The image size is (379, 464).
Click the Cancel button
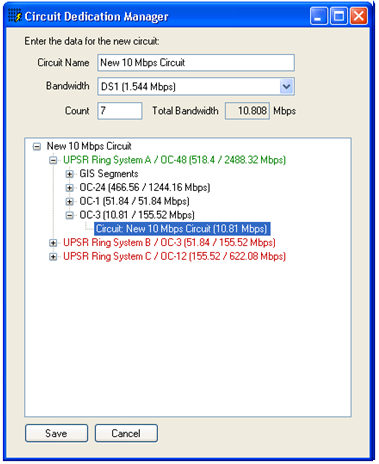coord(126,433)
